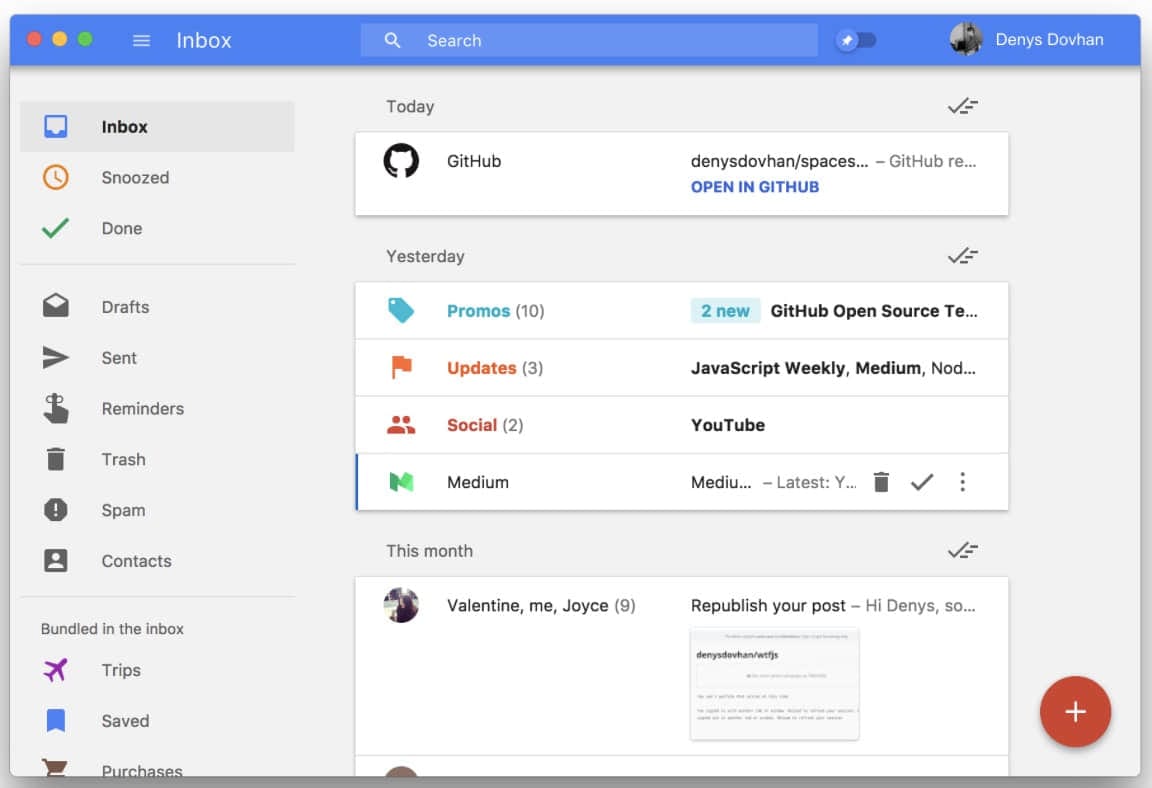Image resolution: width=1152 pixels, height=788 pixels.
Task: Maximize the window with green button
Action: click(85, 39)
